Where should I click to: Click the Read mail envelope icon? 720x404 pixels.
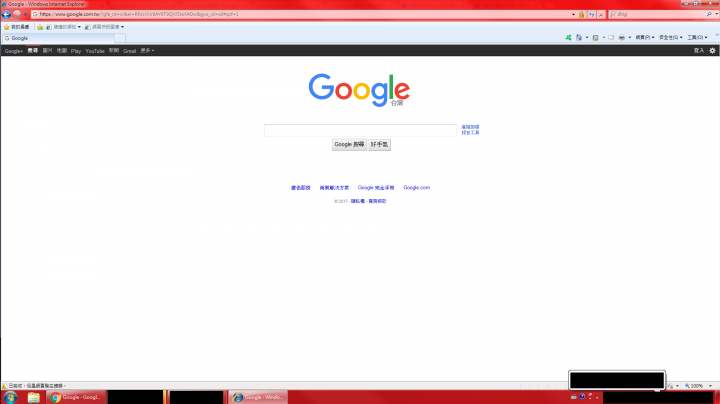click(611, 38)
